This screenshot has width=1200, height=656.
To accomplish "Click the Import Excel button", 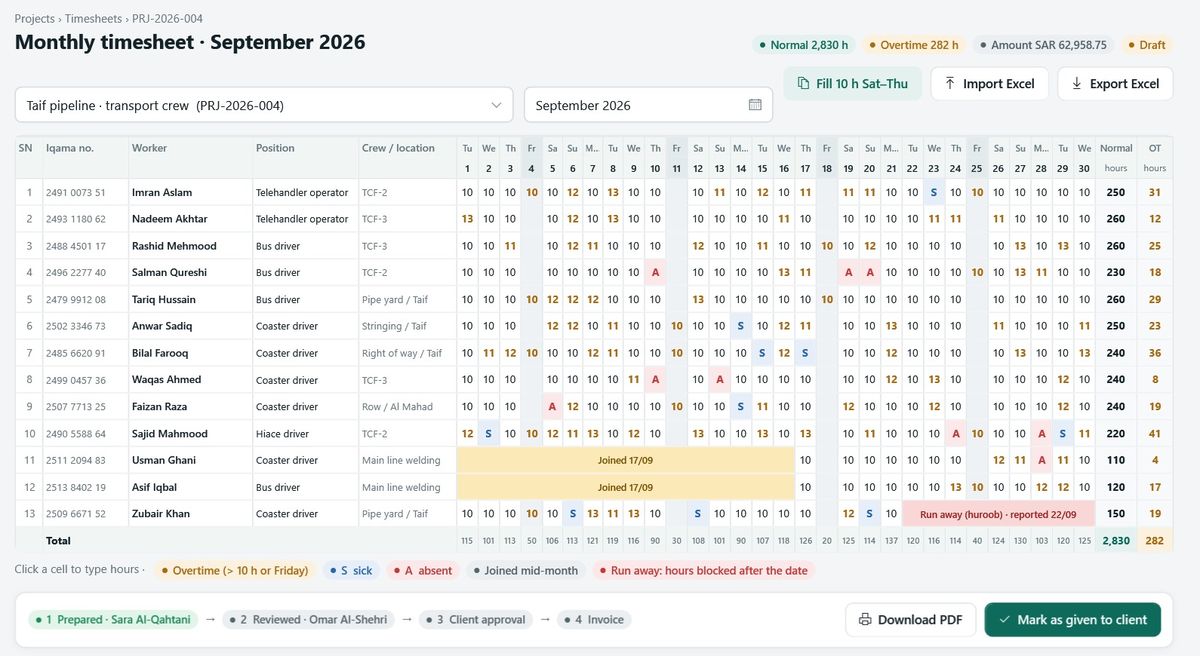I will click(989, 84).
